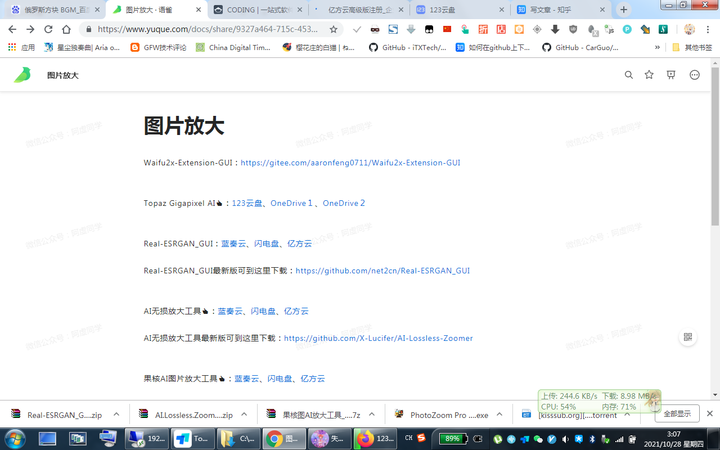Open the Yuque document search
720x450 pixels.
click(x=629, y=75)
